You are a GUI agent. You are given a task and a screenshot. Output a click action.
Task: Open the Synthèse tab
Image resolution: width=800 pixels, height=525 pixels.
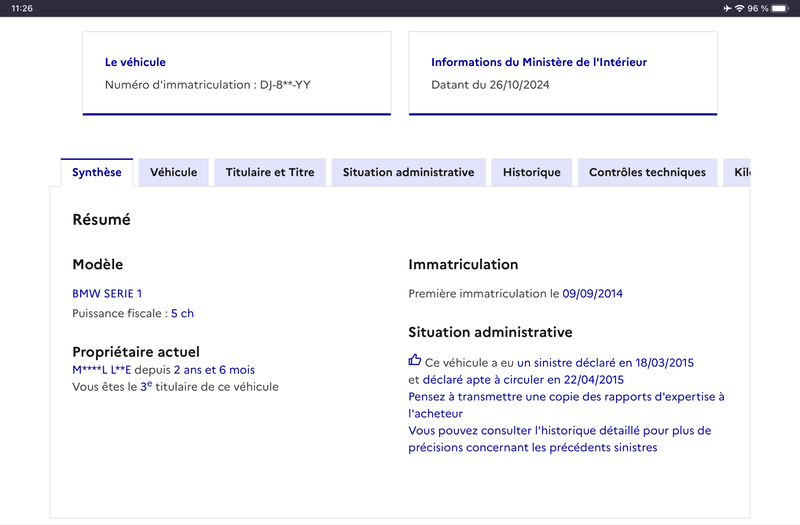point(97,172)
